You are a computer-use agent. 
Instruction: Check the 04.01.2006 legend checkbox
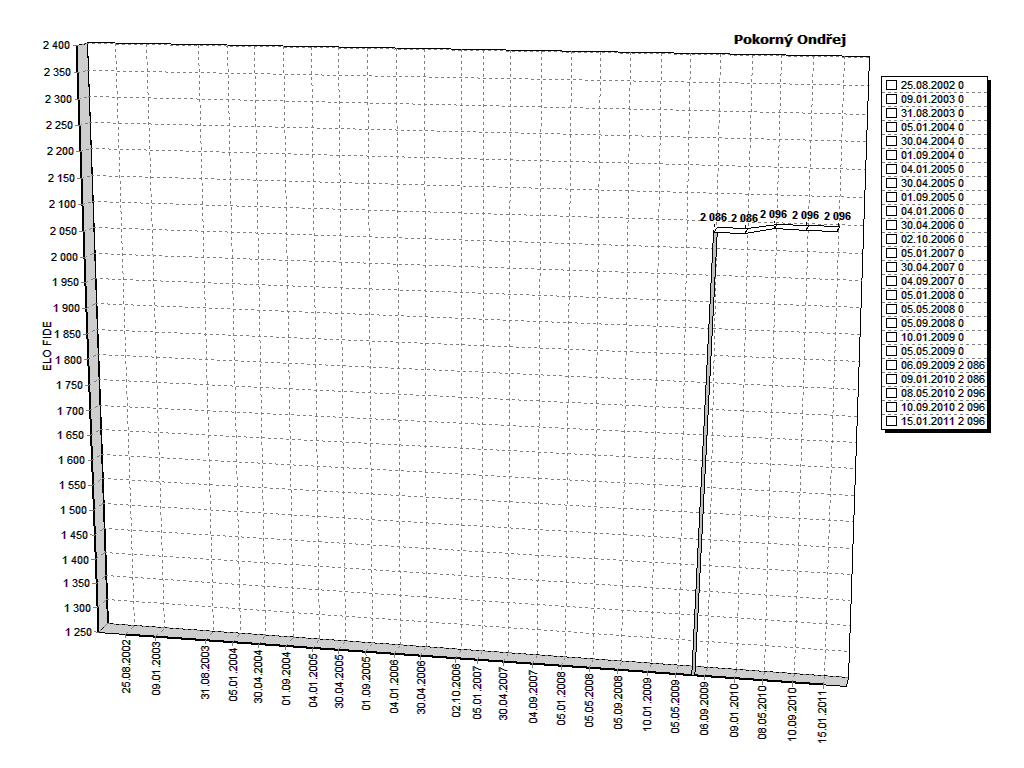click(891, 212)
